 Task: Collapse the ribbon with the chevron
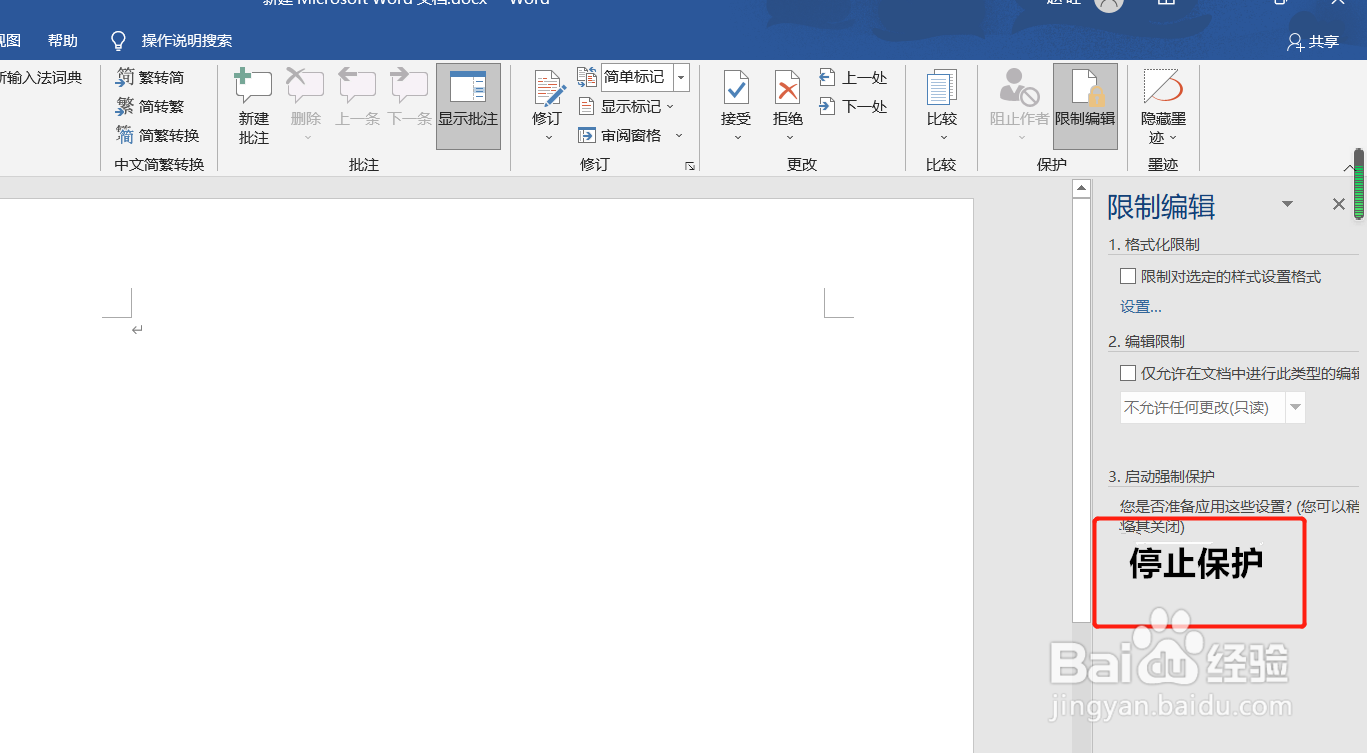pos(1347,167)
